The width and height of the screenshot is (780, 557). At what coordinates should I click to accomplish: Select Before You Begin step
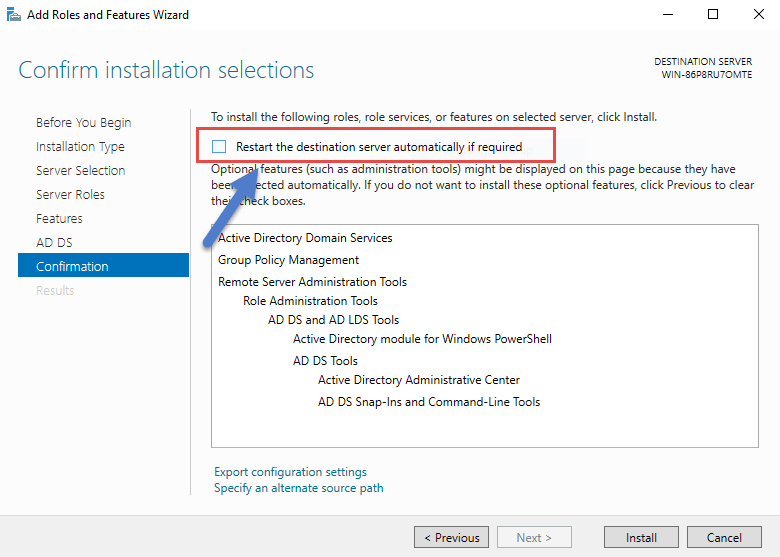pos(83,123)
